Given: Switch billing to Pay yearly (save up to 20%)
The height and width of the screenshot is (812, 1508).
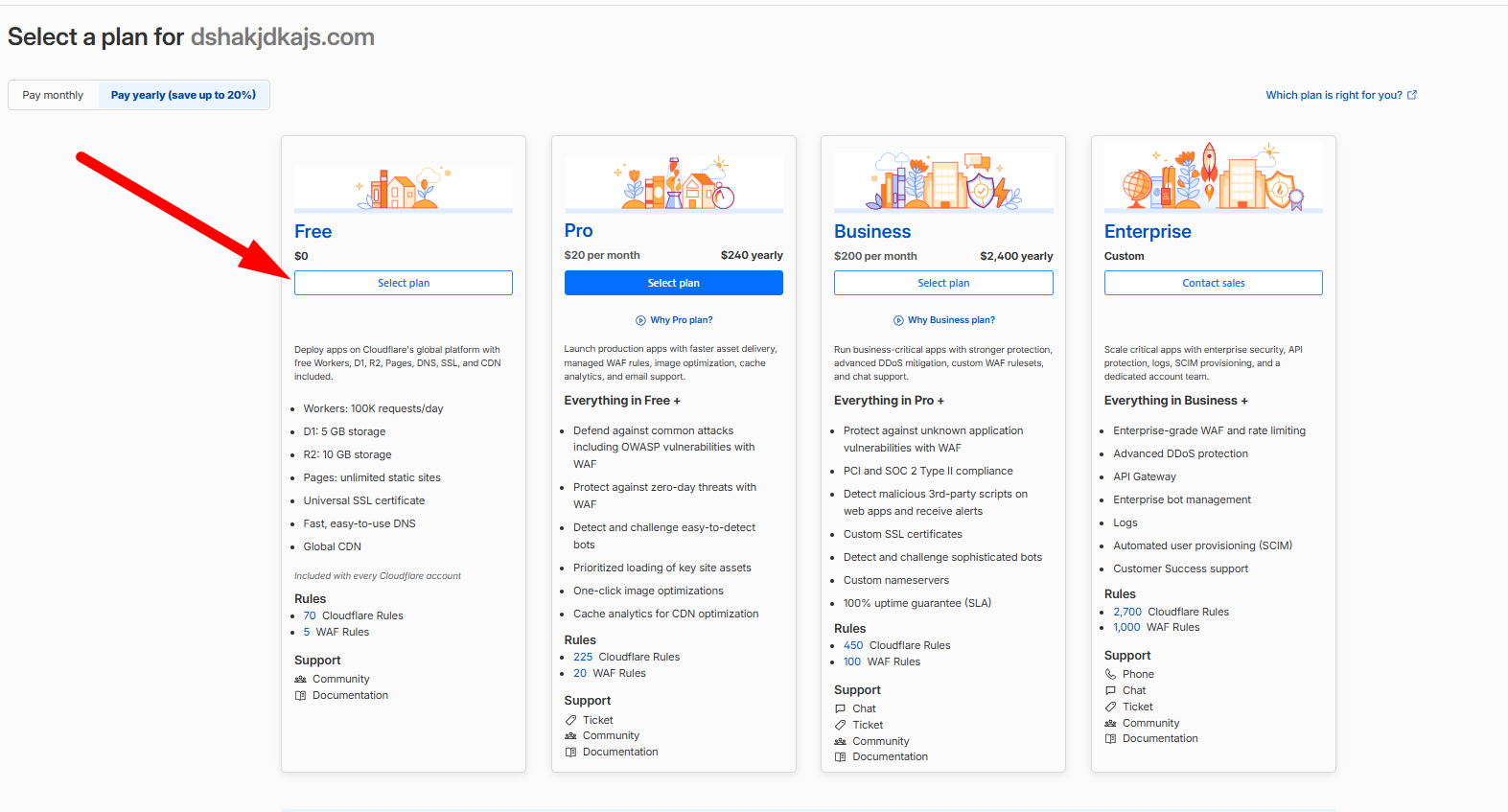Looking at the screenshot, I should tap(183, 95).
